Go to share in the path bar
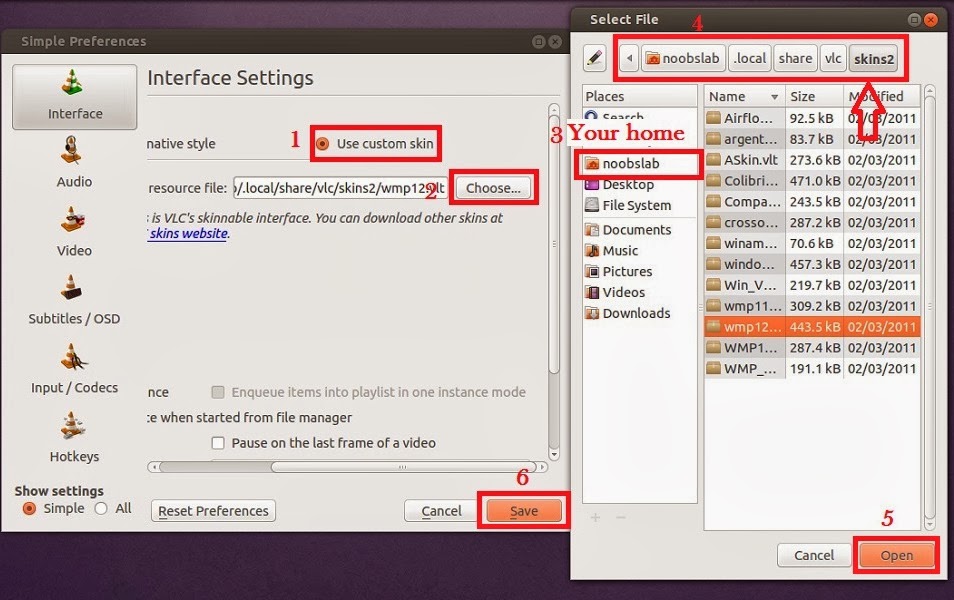This screenshot has height=600, width=954. pyautogui.click(x=795, y=58)
